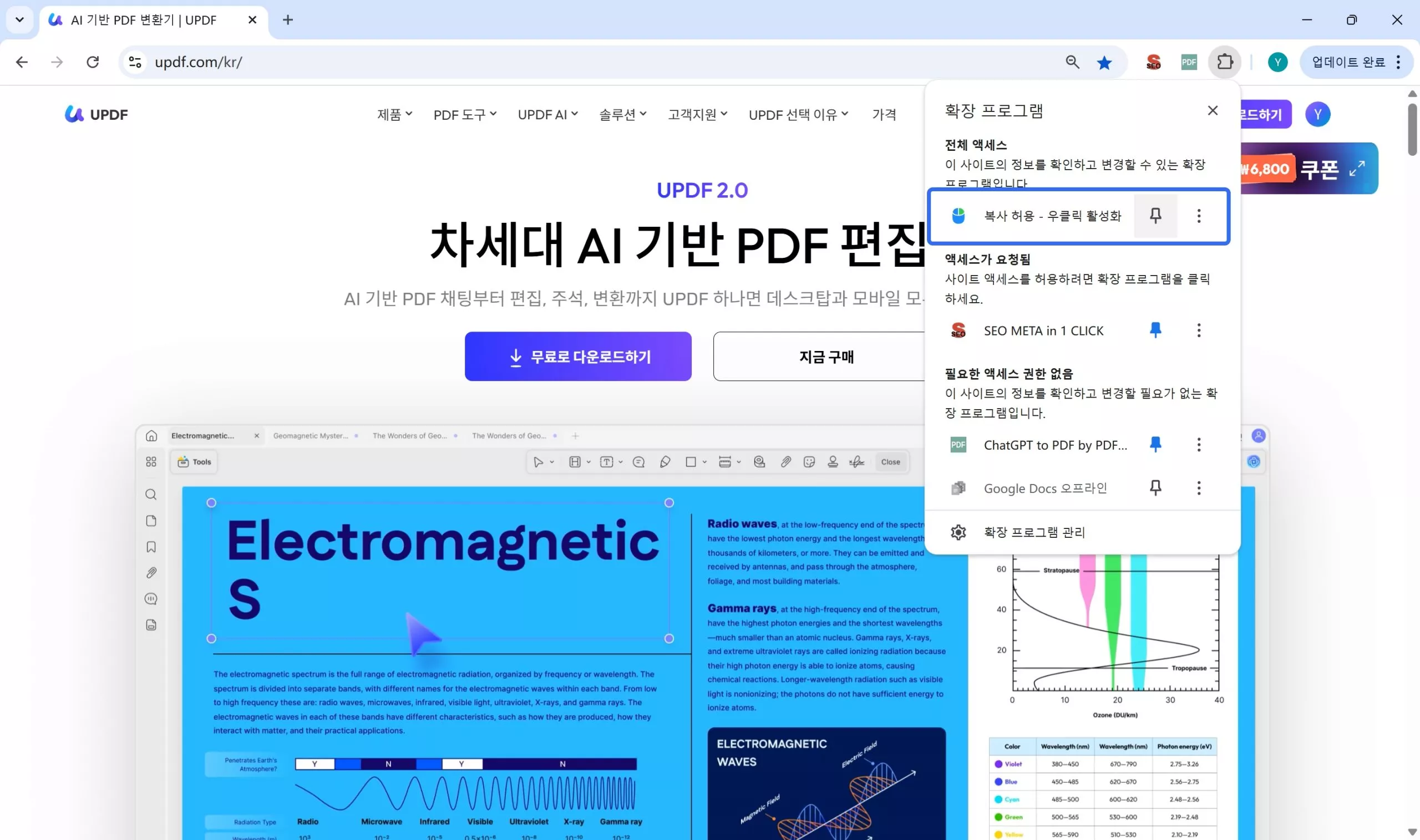Click the bookmark star icon
Screen dimensions: 1420x840
1104,62
